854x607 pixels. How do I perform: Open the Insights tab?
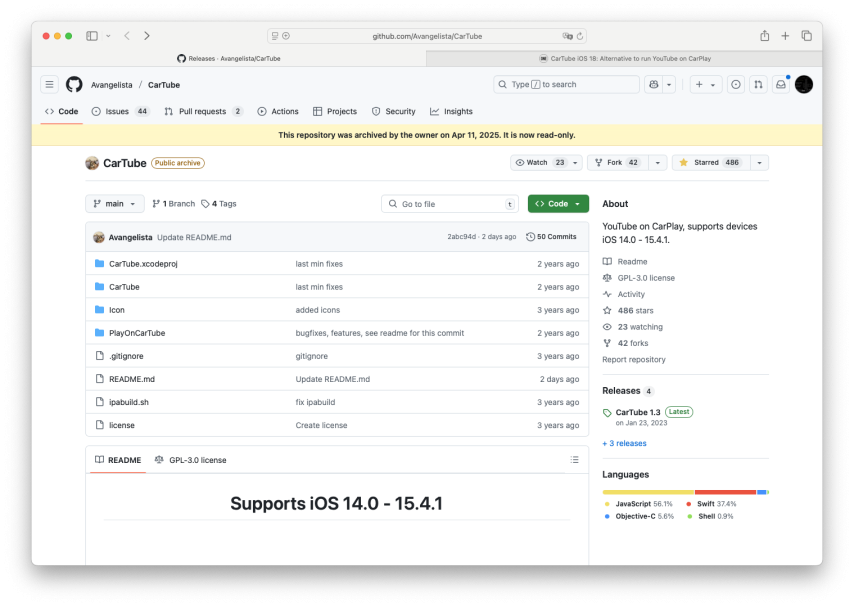click(x=451, y=111)
